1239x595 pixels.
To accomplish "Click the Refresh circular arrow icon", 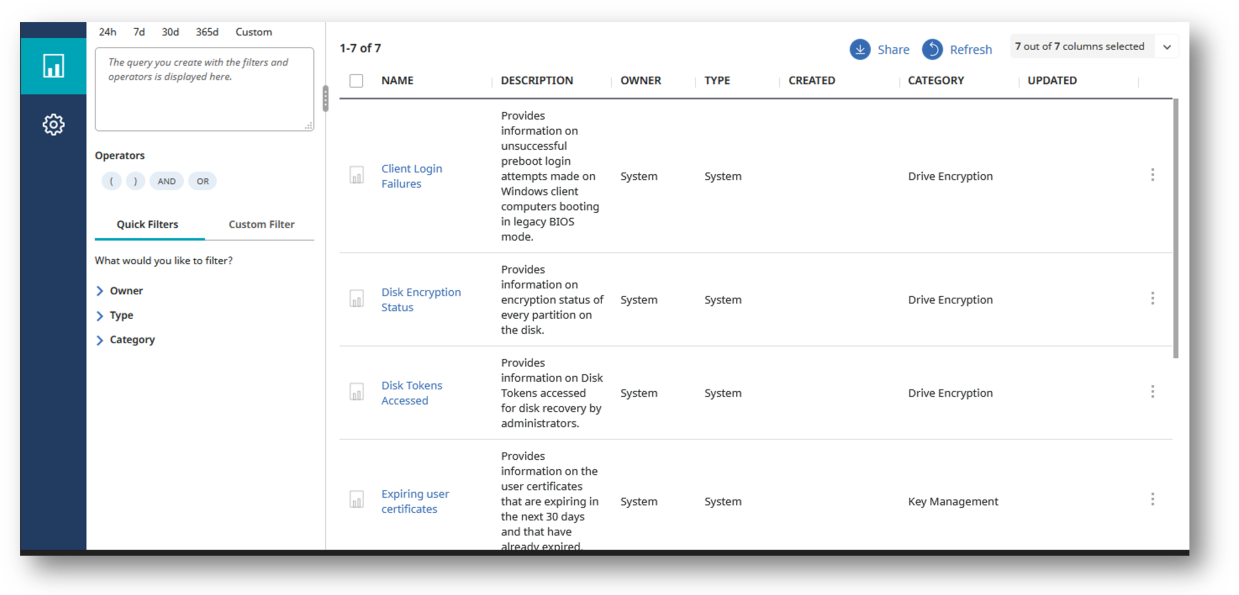I will pos(932,49).
